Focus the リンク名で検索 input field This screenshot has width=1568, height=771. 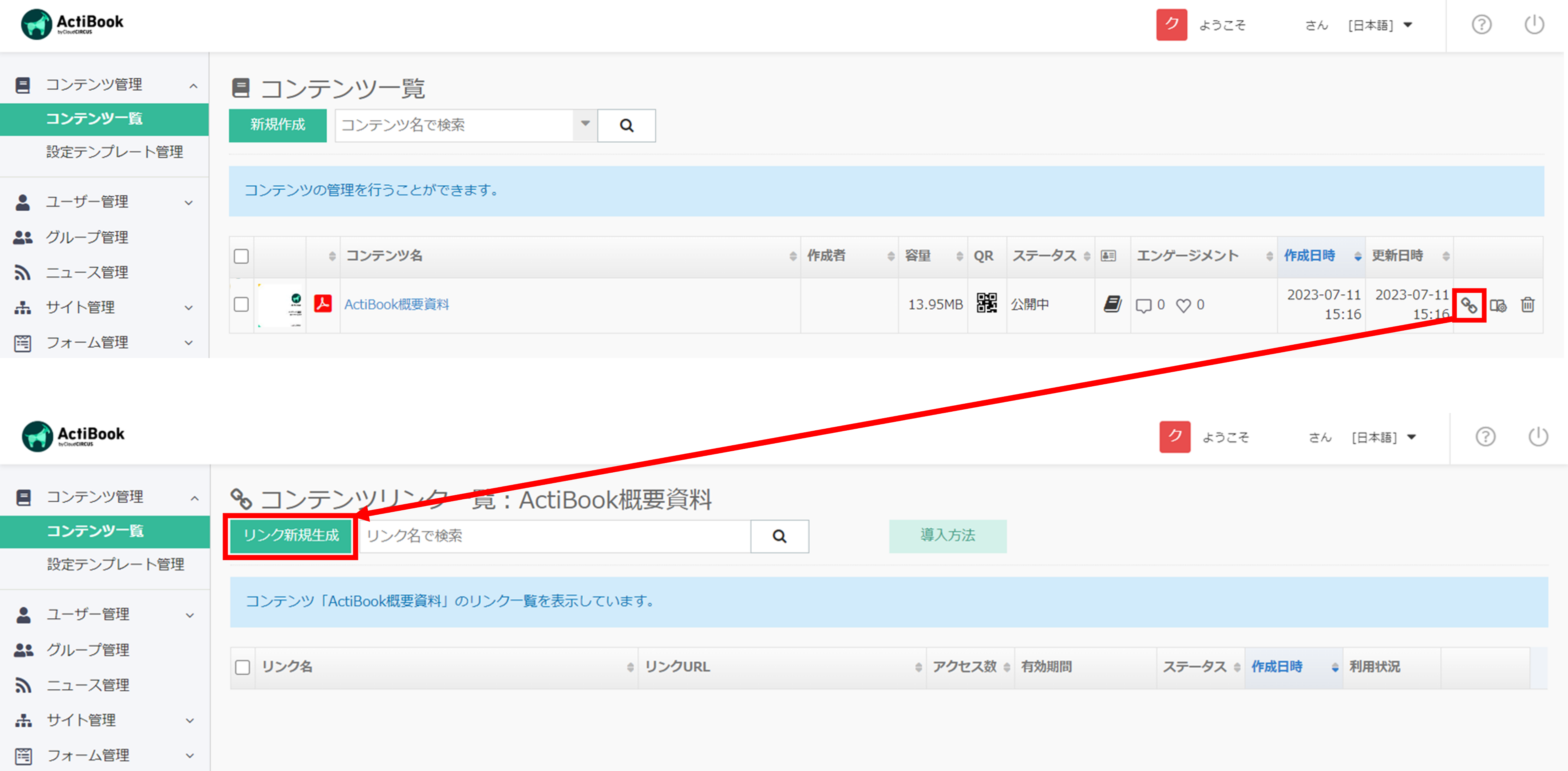[555, 536]
